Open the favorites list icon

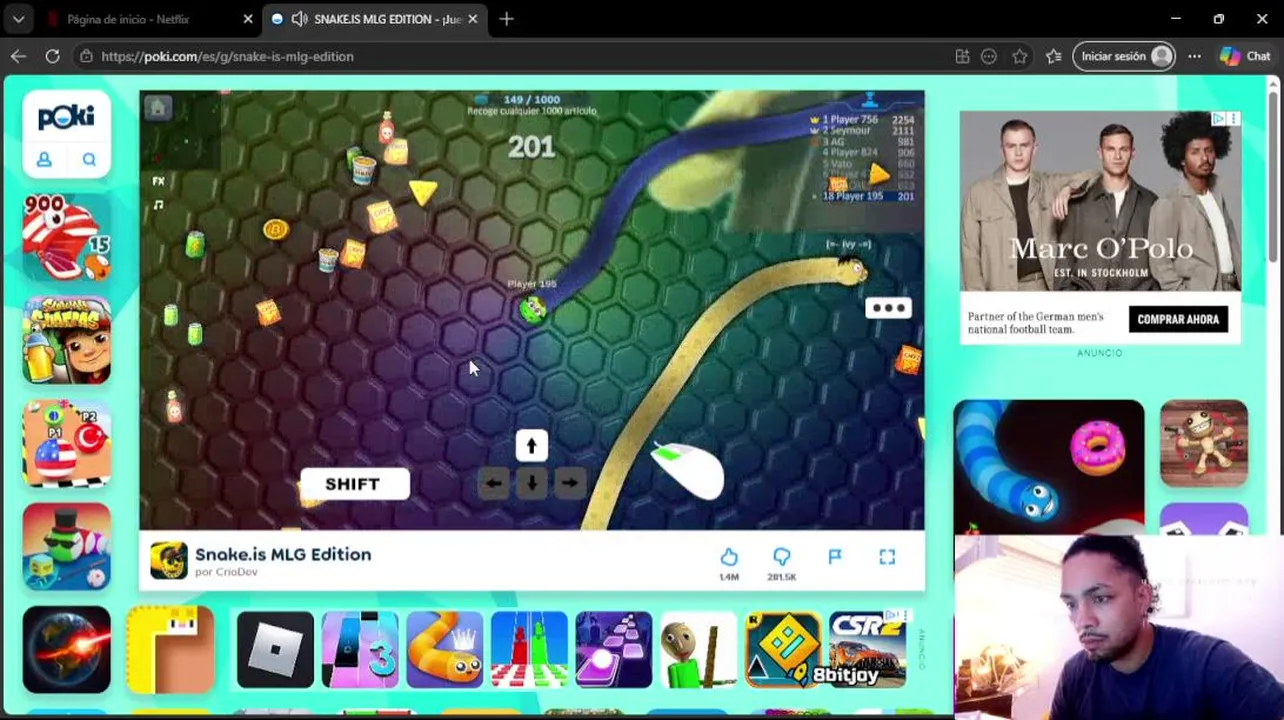[x=1053, y=56]
